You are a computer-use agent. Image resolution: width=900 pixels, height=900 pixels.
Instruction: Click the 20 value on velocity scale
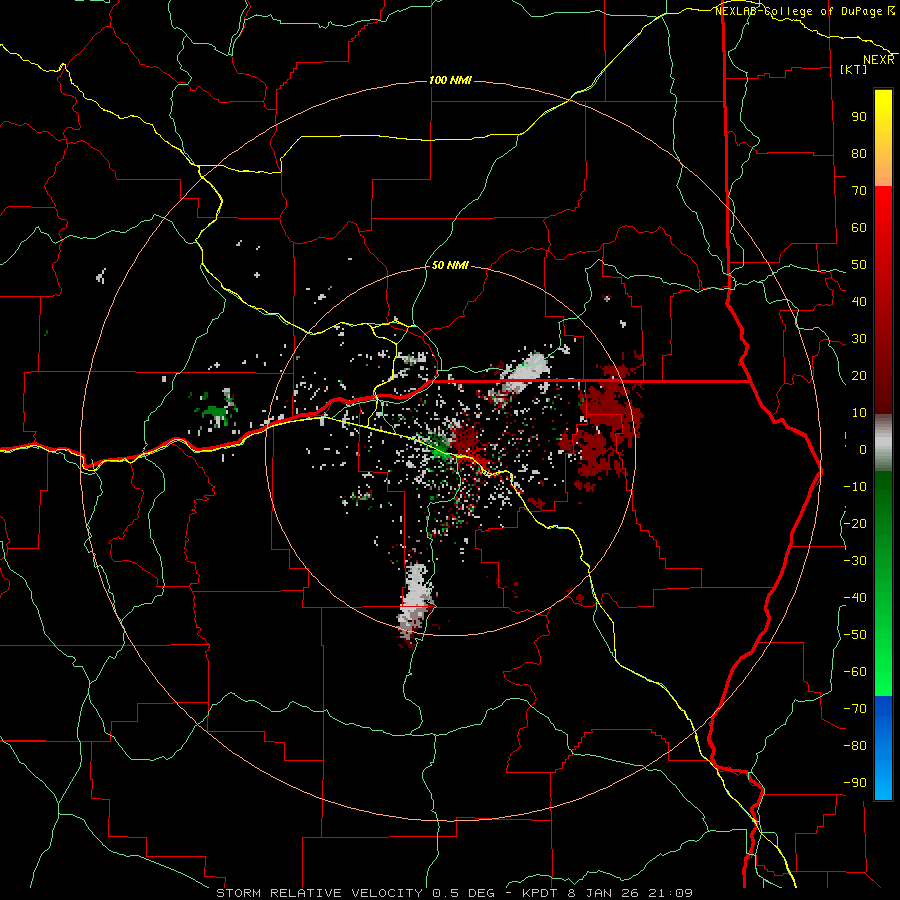pyautogui.click(x=859, y=376)
